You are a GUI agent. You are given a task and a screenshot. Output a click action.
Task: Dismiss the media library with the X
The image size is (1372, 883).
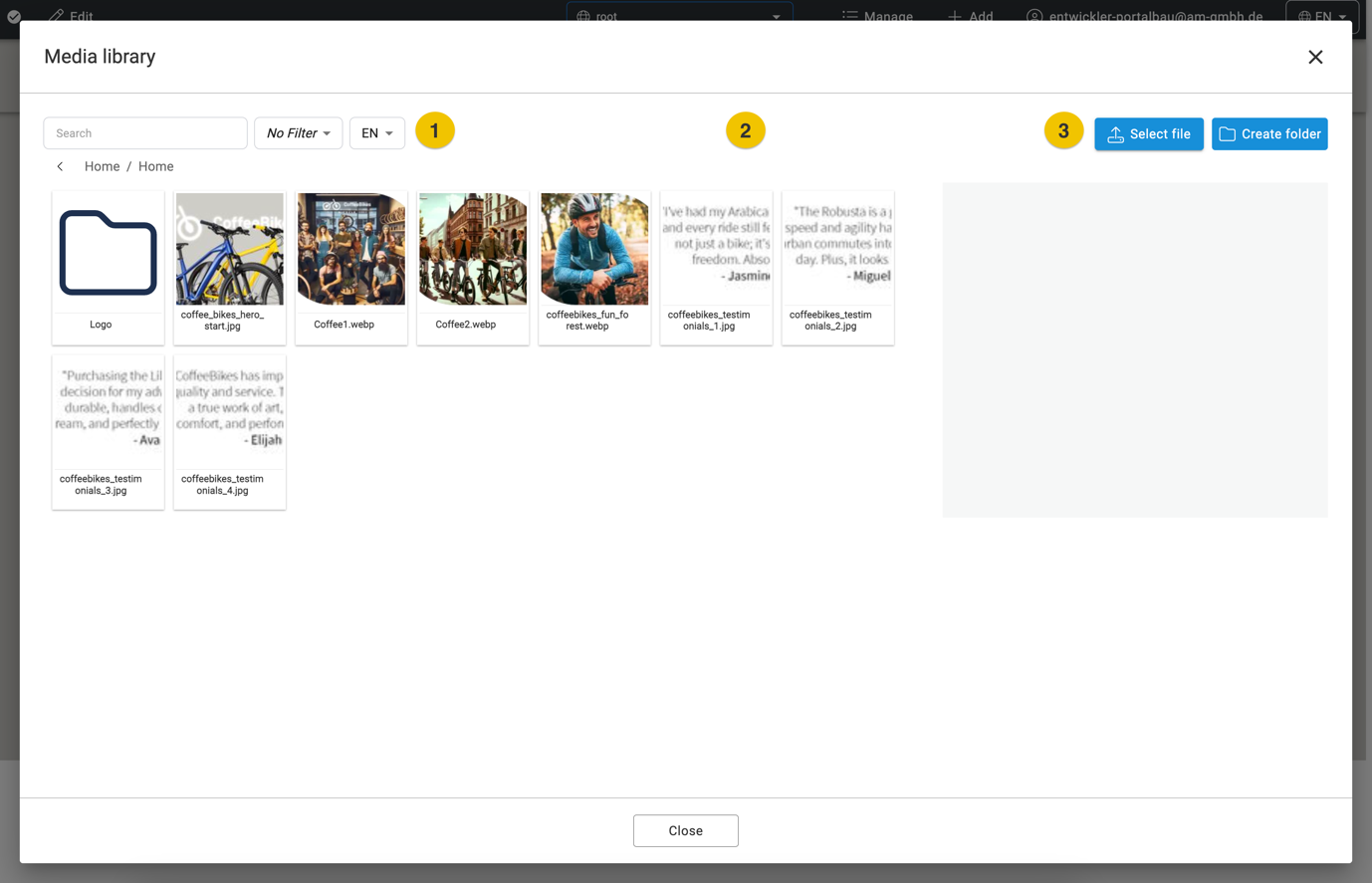[x=1315, y=57]
